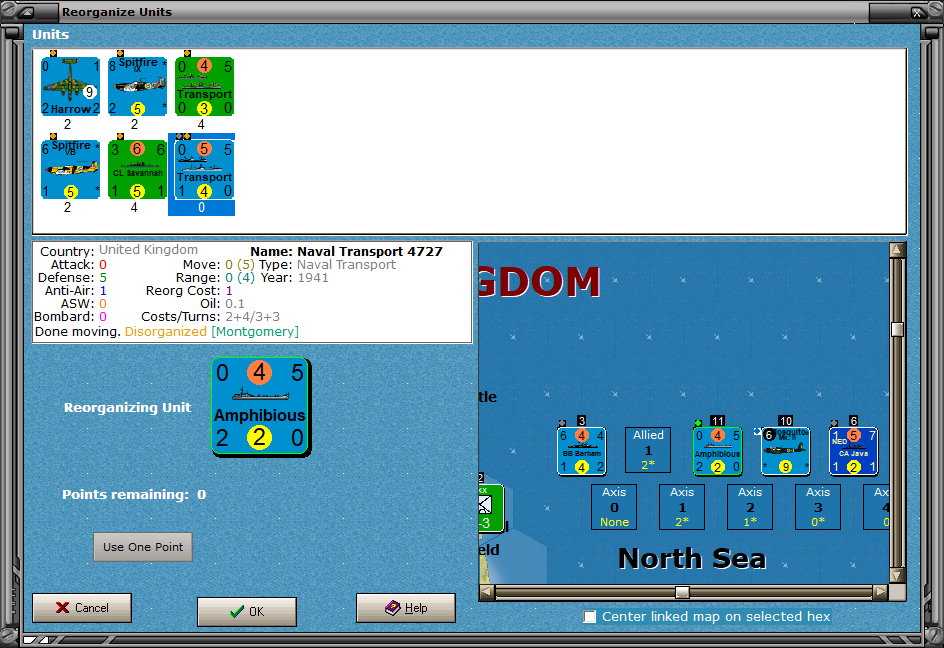Click the BB Barham battleship on the map

(581, 451)
